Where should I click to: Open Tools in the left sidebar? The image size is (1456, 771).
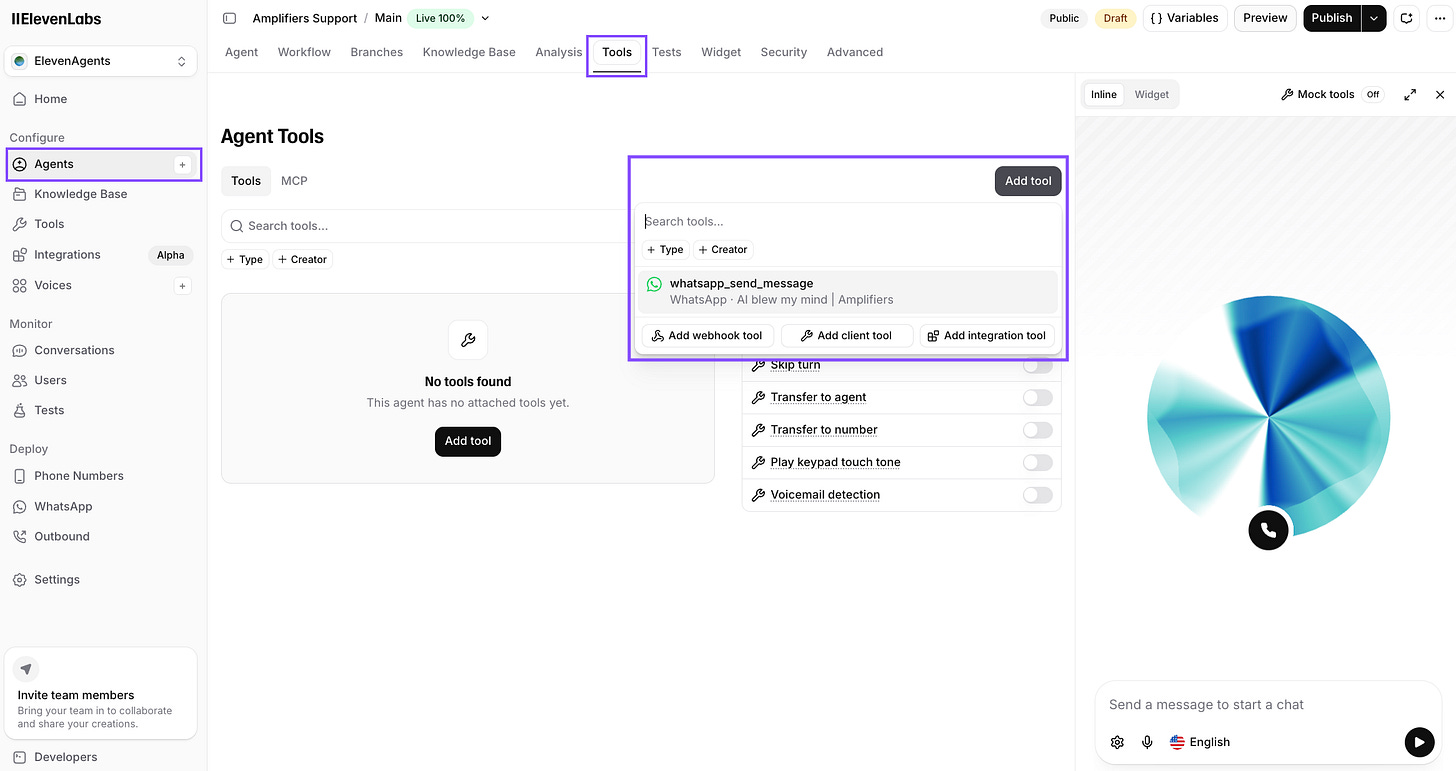(49, 224)
